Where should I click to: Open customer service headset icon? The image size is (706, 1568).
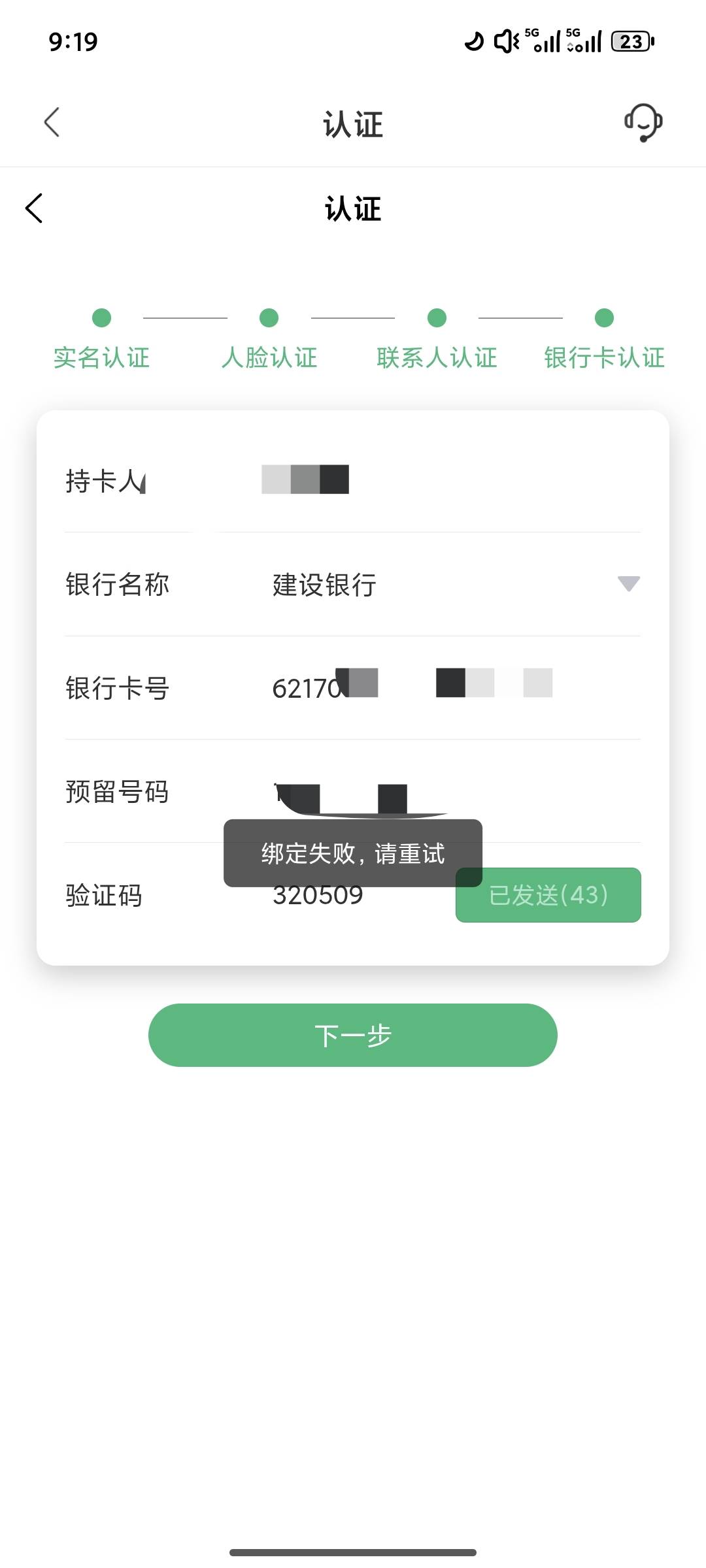643,122
